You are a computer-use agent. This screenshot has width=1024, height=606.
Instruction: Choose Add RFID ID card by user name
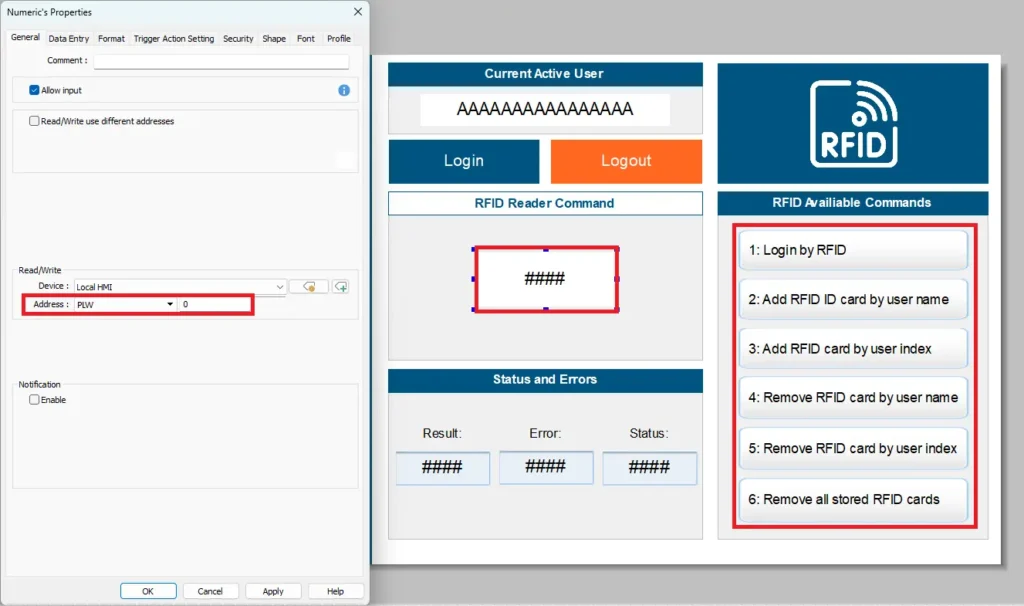pos(852,299)
